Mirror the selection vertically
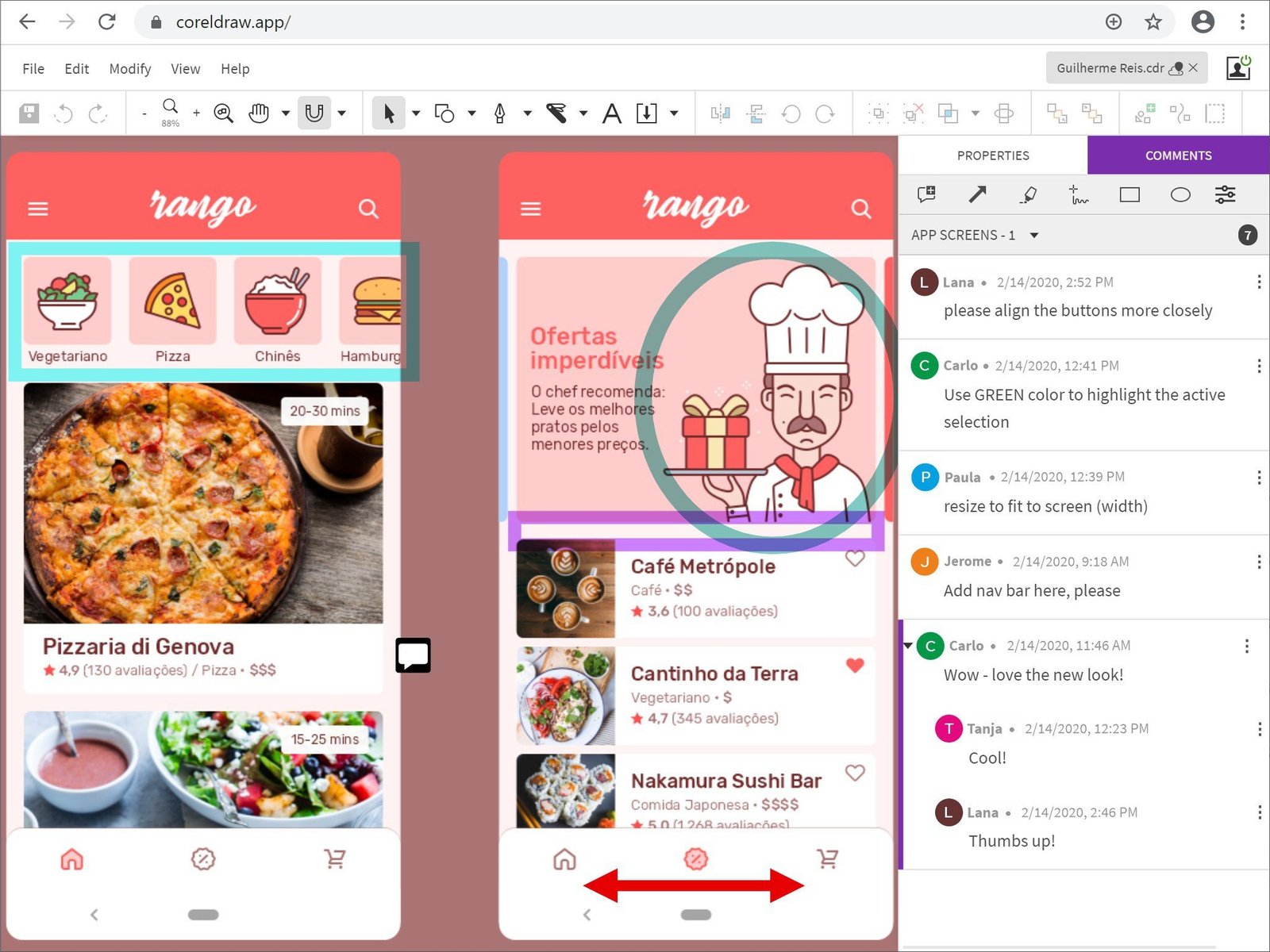This screenshot has width=1270, height=952. click(x=756, y=113)
